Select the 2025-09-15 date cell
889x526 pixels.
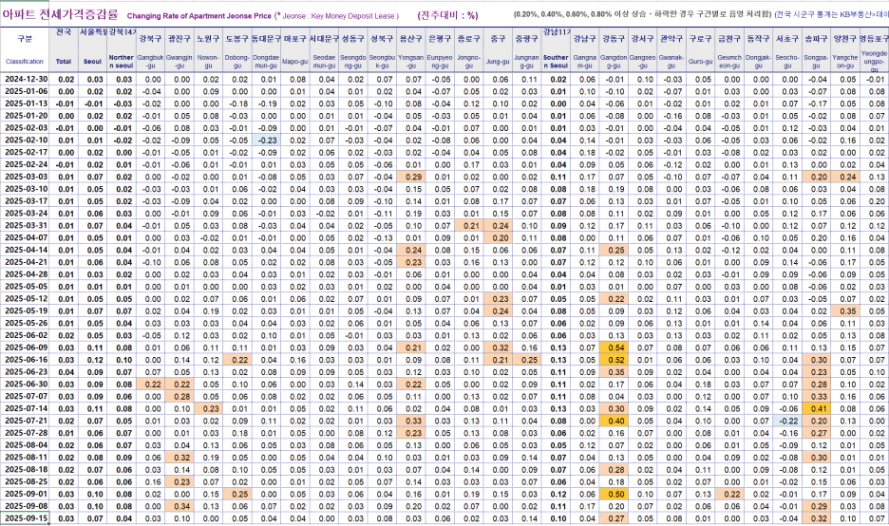(x=25, y=518)
